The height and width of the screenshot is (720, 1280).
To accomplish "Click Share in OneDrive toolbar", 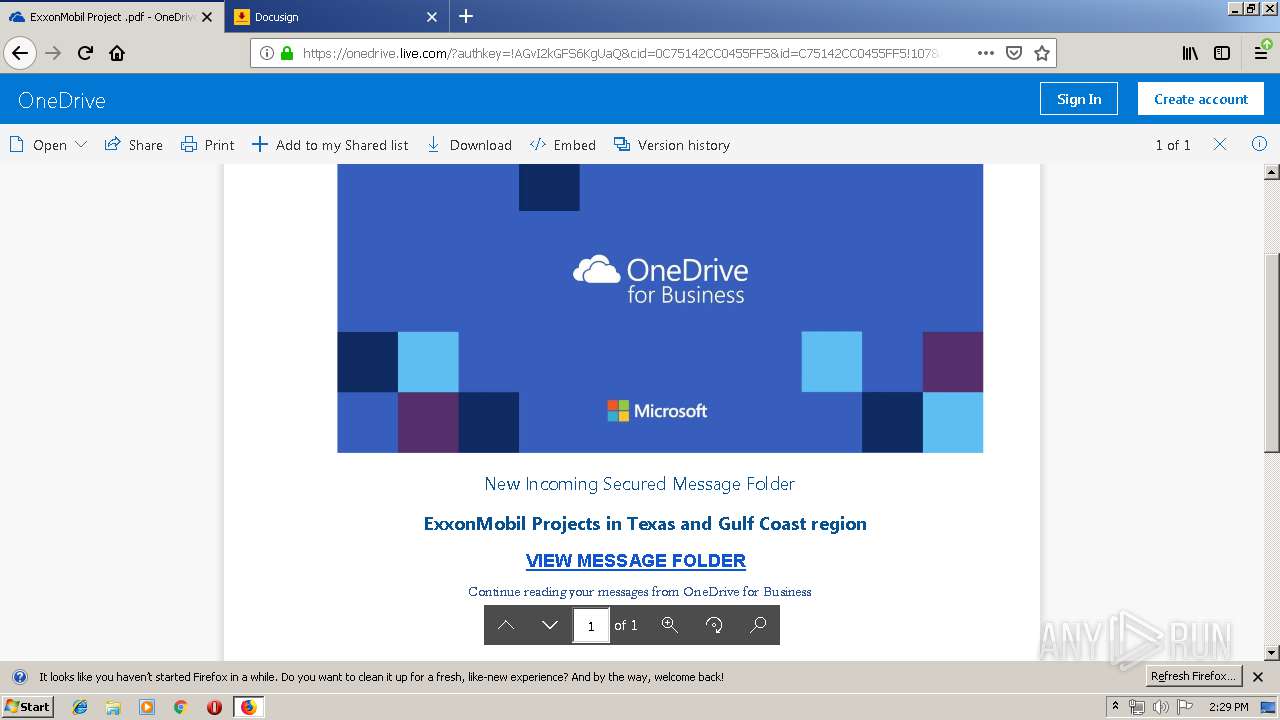I will coord(134,145).
